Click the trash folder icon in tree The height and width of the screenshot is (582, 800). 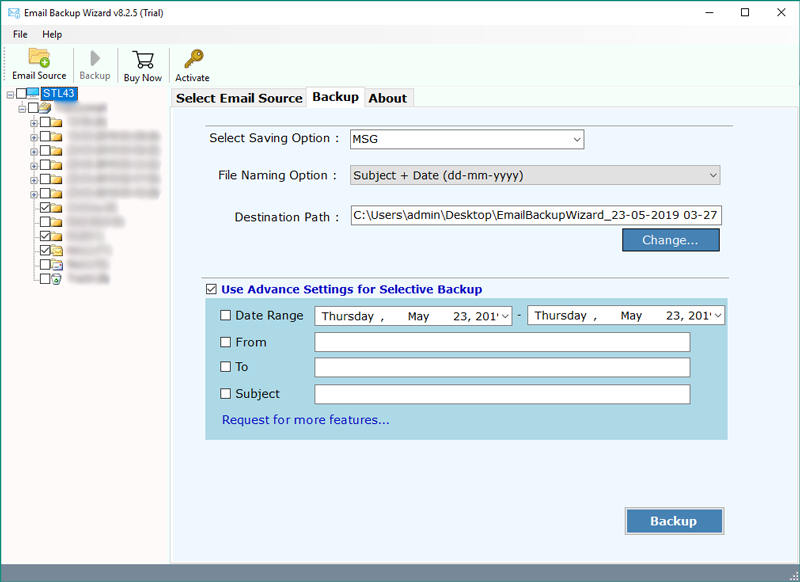click(57, 279)
